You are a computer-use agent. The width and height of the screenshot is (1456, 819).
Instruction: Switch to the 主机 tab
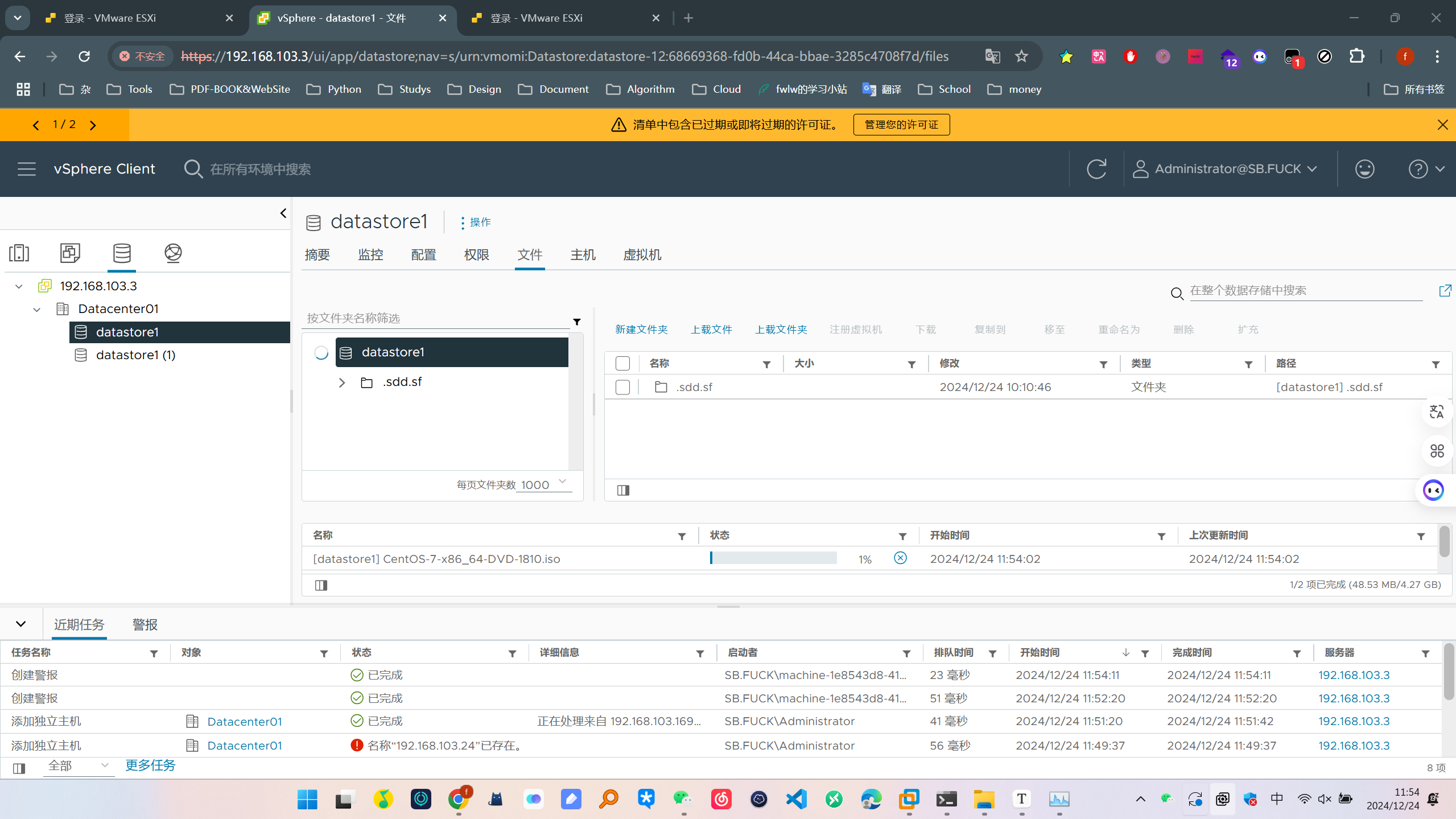583,255
